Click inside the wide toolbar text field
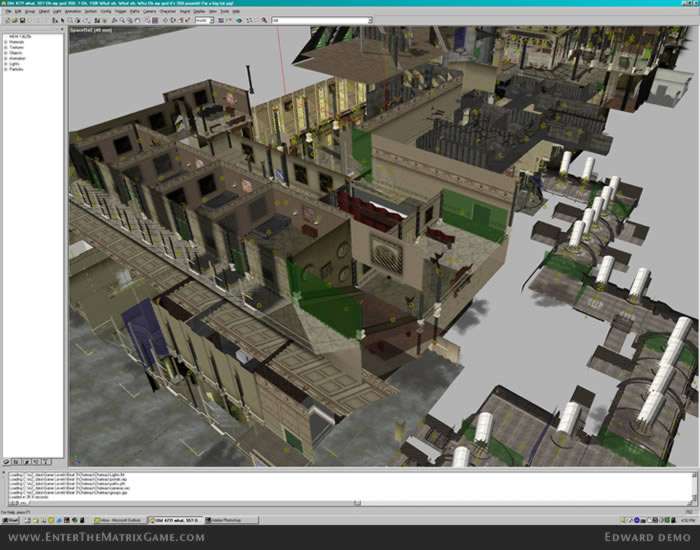Image resolution: width=700 pixels, height=550 pixels. pos(319,21)
